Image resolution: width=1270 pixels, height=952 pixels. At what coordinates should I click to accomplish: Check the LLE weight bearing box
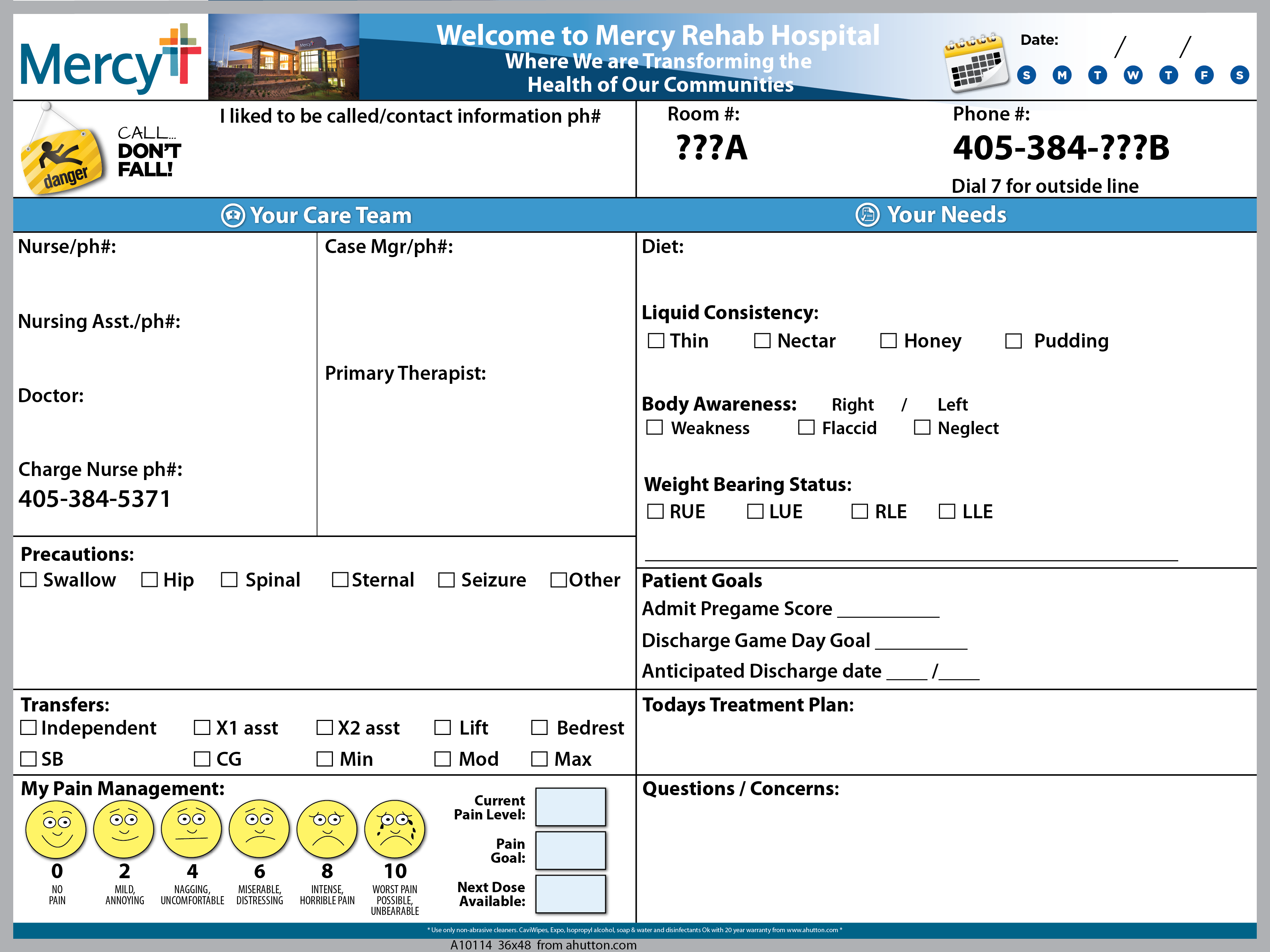(947, 511)
